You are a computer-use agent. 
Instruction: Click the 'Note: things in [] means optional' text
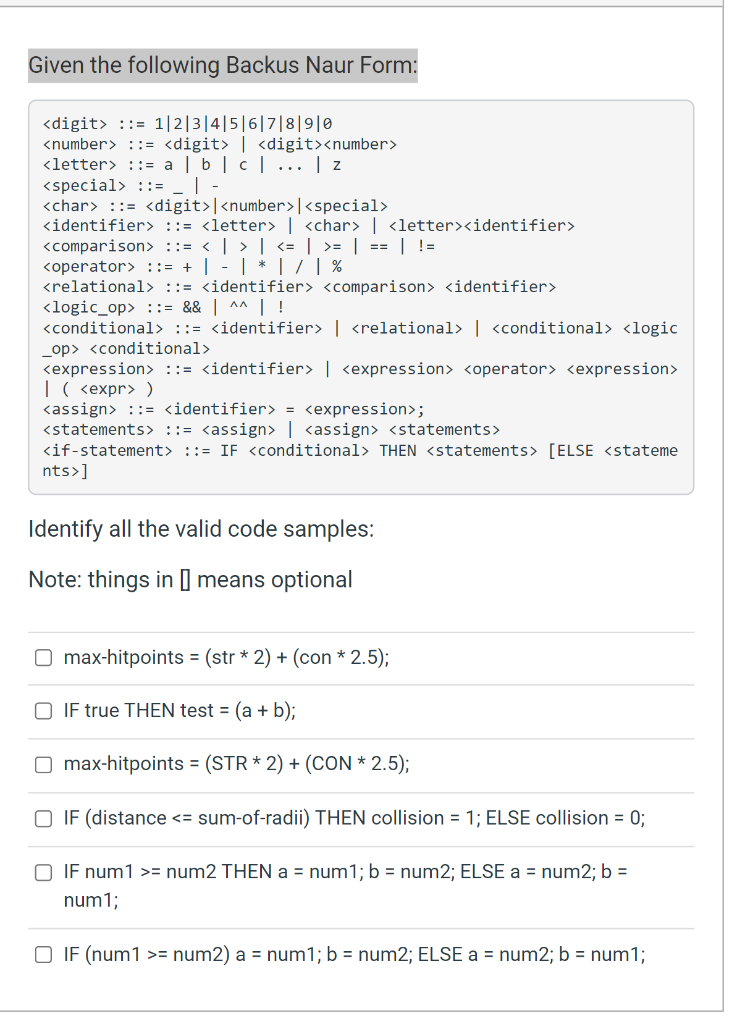(190, 580)
